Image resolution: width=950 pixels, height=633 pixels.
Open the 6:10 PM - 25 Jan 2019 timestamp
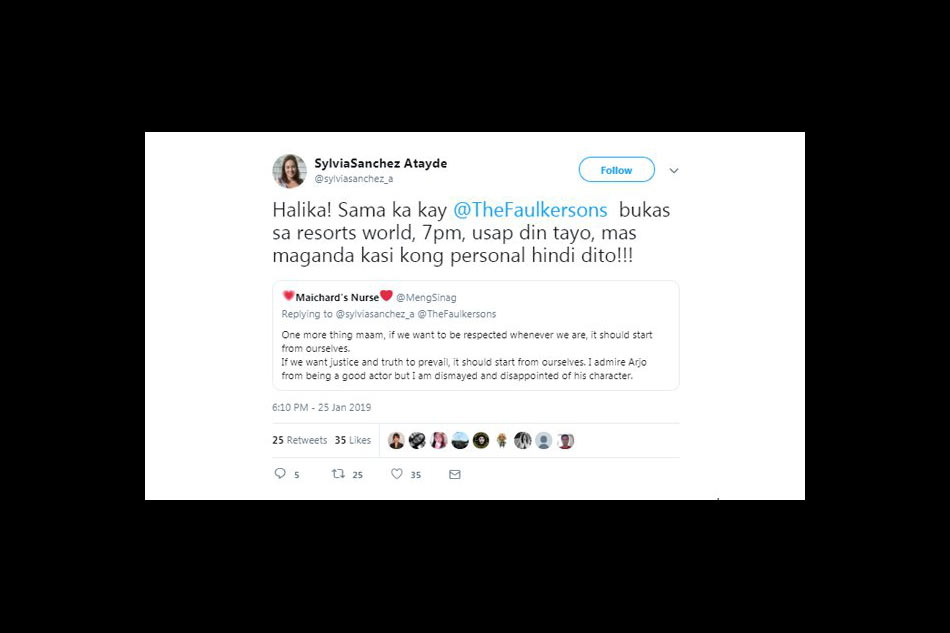click(321, 407)
